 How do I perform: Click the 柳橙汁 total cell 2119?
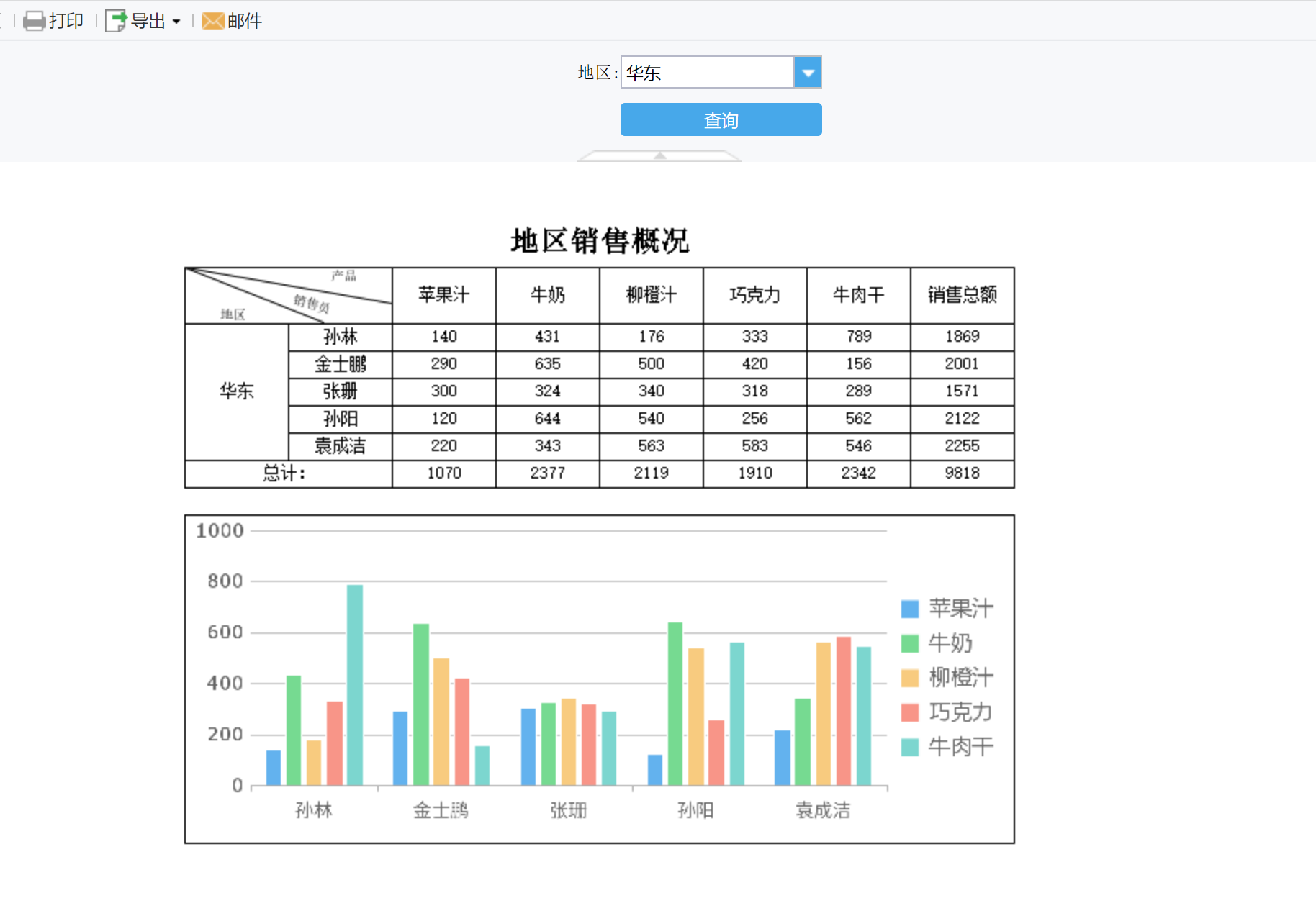point(652,474)
